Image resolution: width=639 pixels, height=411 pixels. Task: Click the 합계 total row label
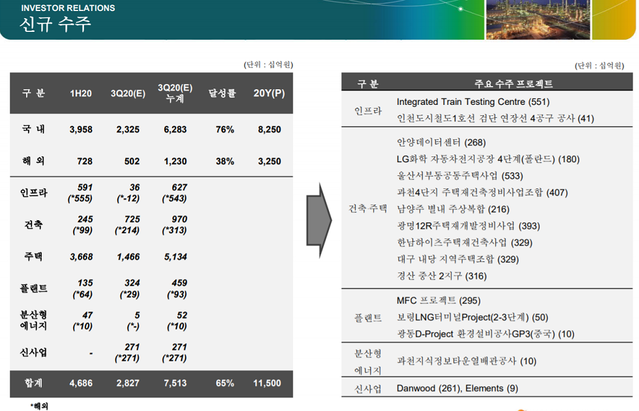33,382
